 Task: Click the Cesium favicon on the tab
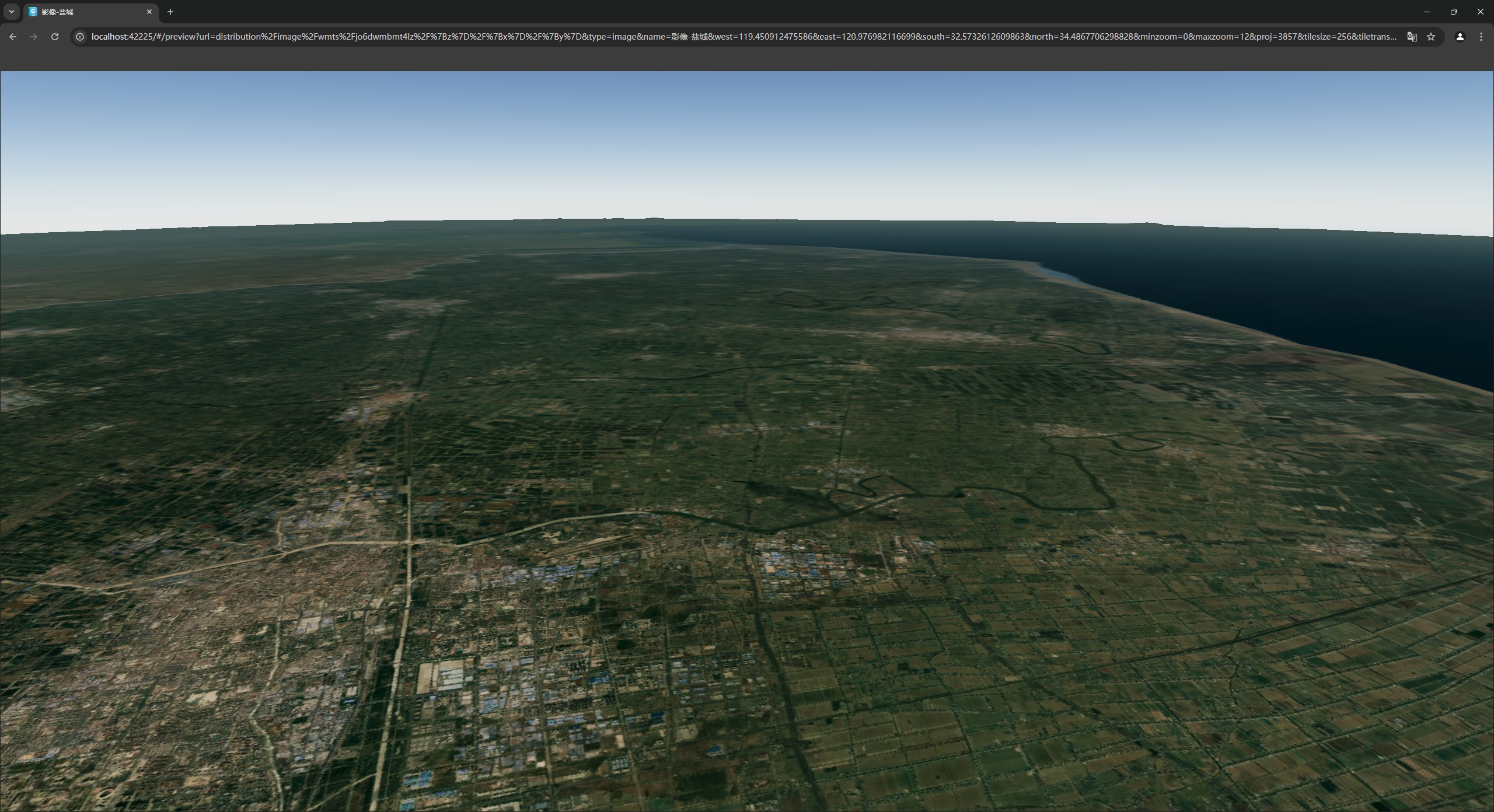[x=33, y=12]
